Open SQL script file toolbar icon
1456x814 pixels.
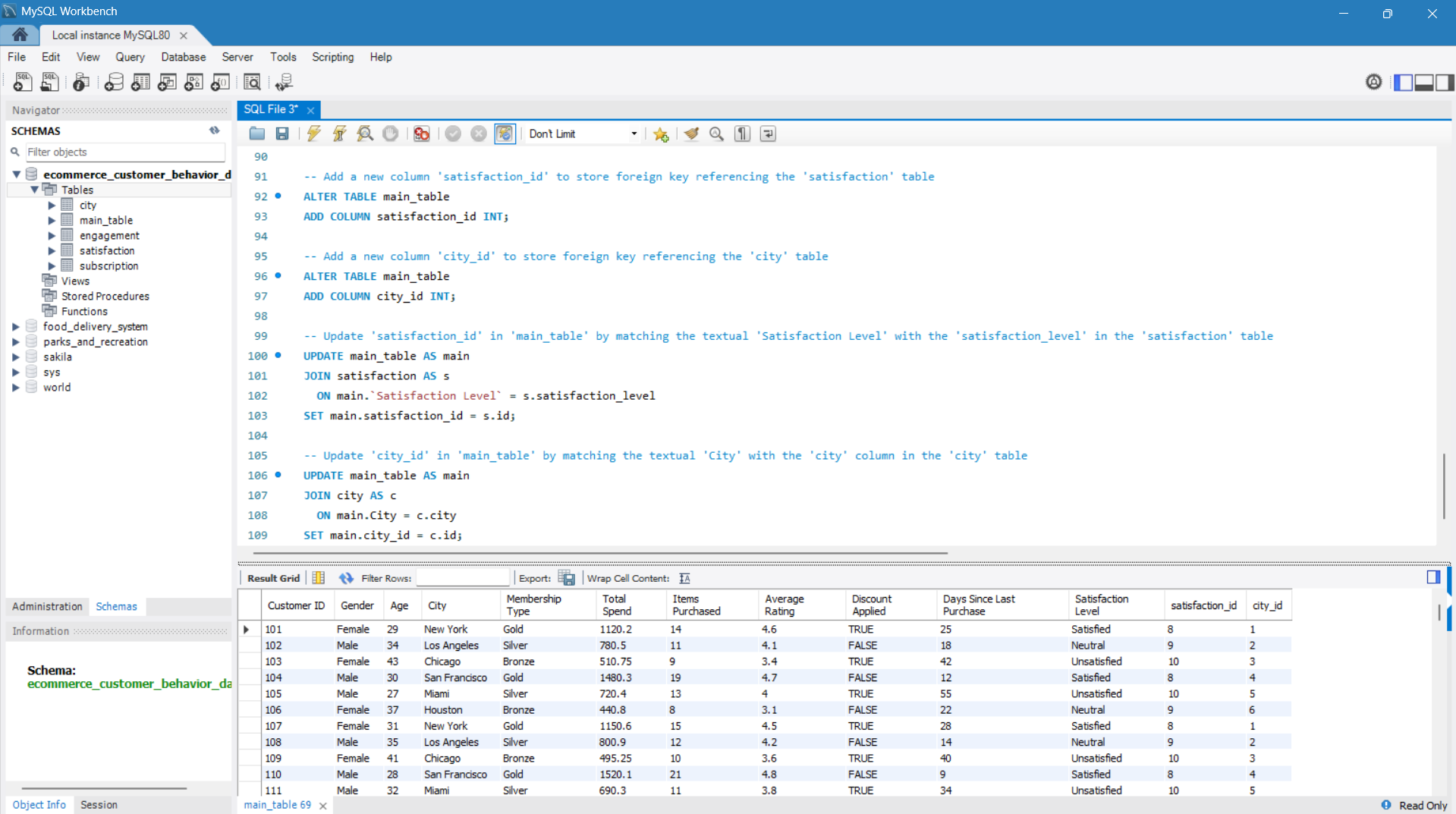(50, 82)
